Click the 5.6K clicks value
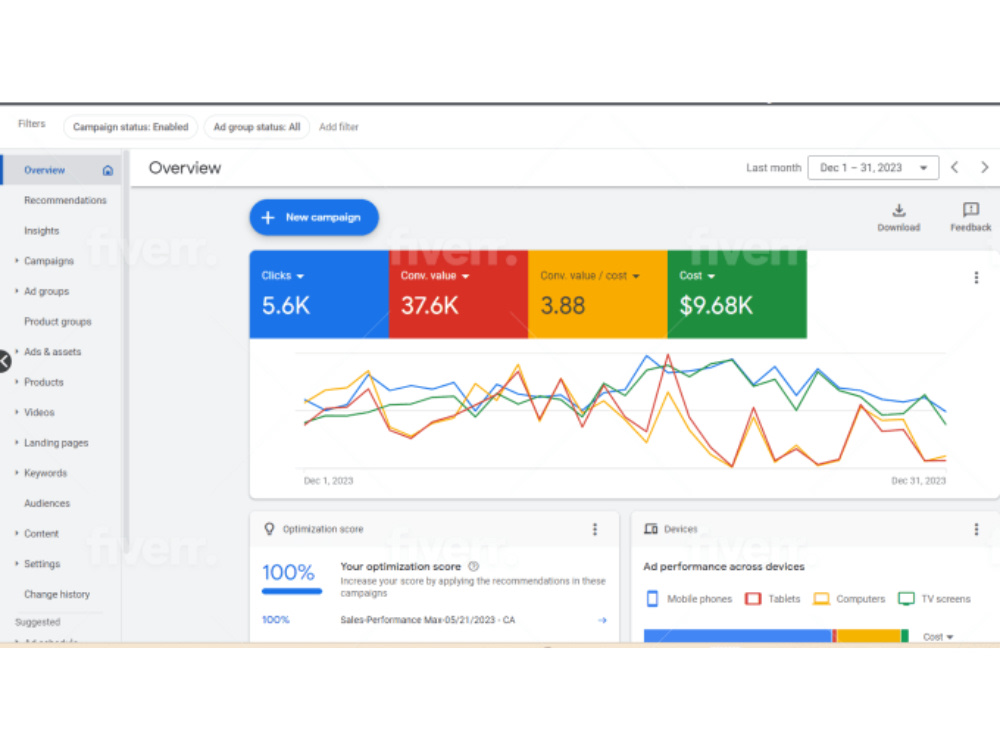1000x750 pixels. 286,305
